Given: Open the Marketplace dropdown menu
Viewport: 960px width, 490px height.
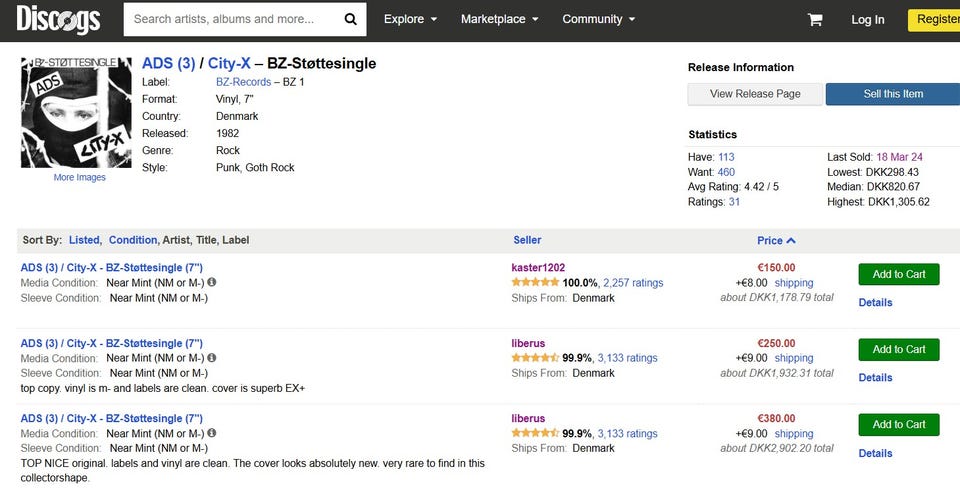Looking at the screenshot, I should click(499, 19).
